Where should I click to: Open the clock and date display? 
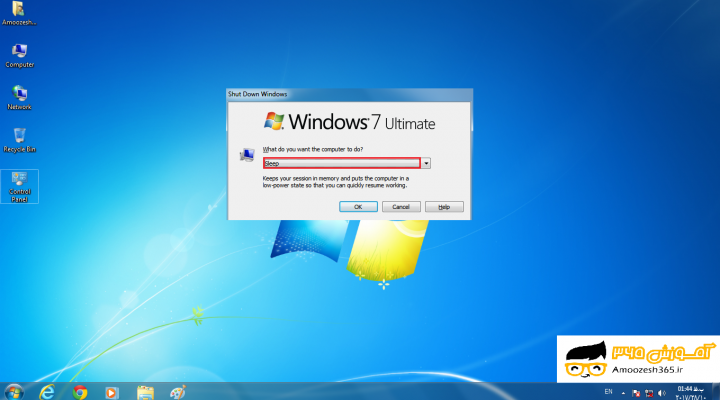click(691, 393)
